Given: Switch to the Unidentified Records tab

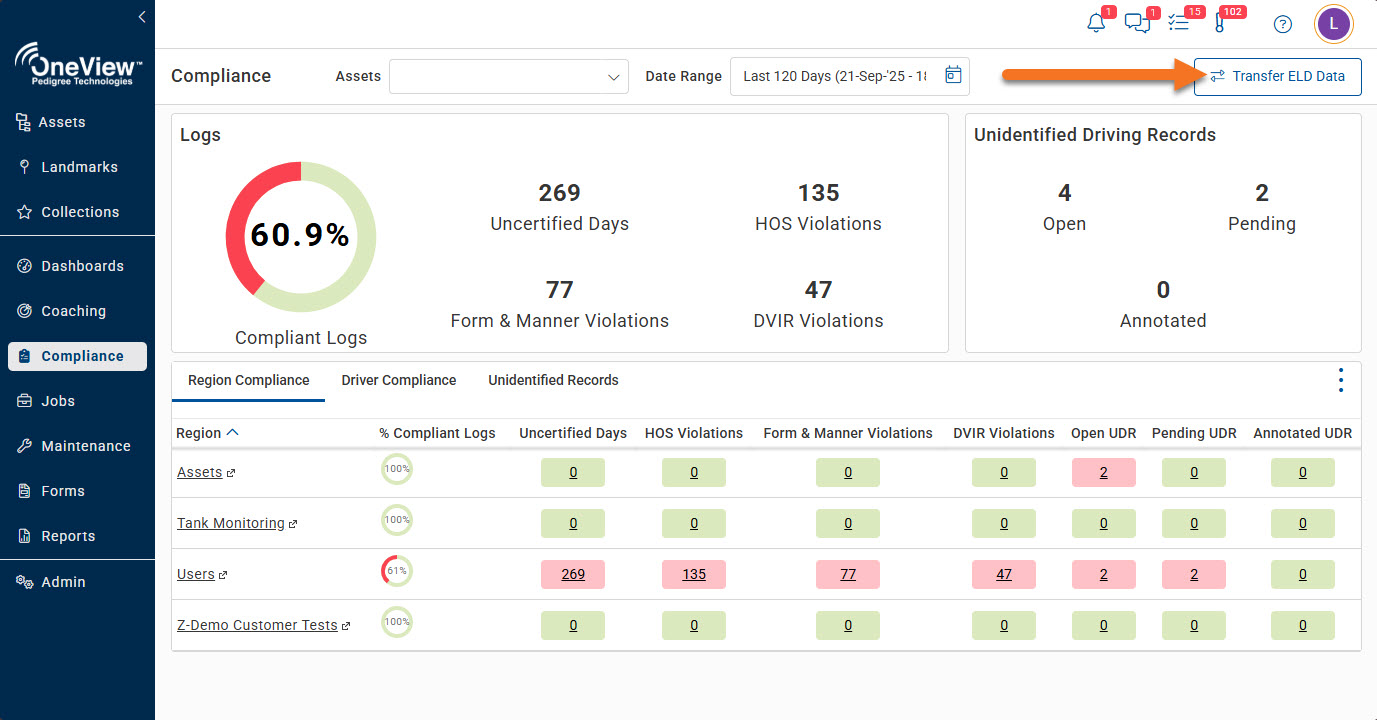Looking at the screenshot, I should tap(553, 380).
